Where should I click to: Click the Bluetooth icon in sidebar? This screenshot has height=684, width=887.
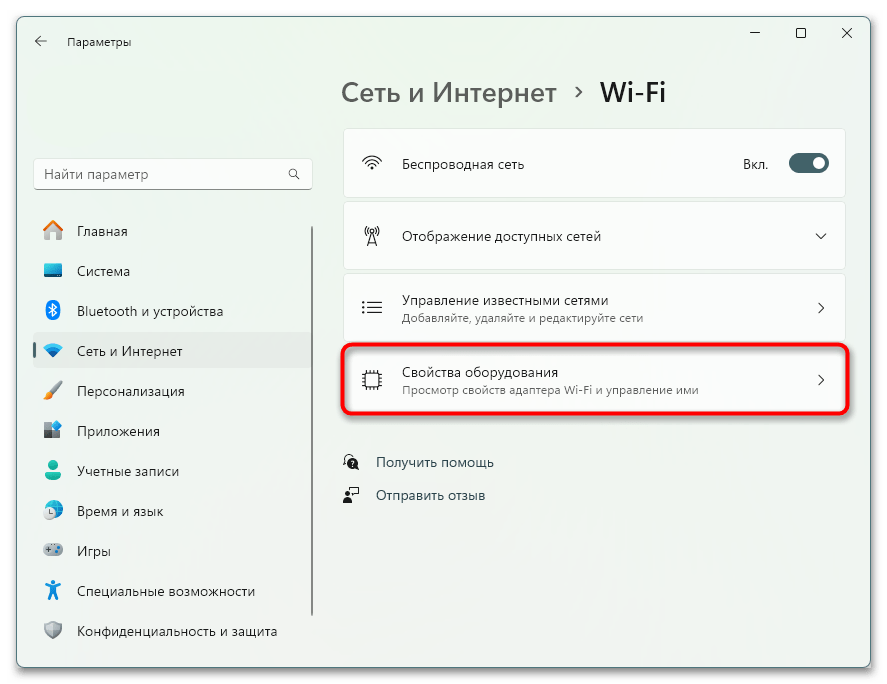53,310
